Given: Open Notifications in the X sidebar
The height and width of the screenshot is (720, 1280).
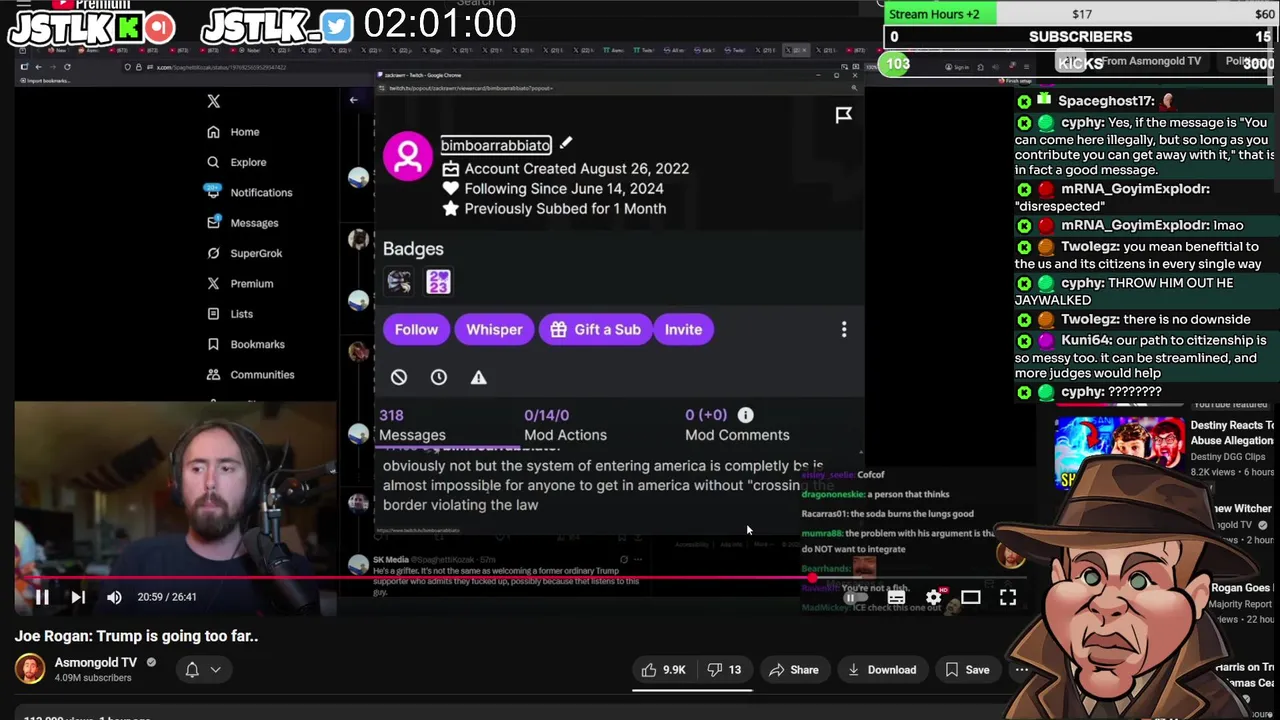Looking at the screenshot, I should click(249, 192).
